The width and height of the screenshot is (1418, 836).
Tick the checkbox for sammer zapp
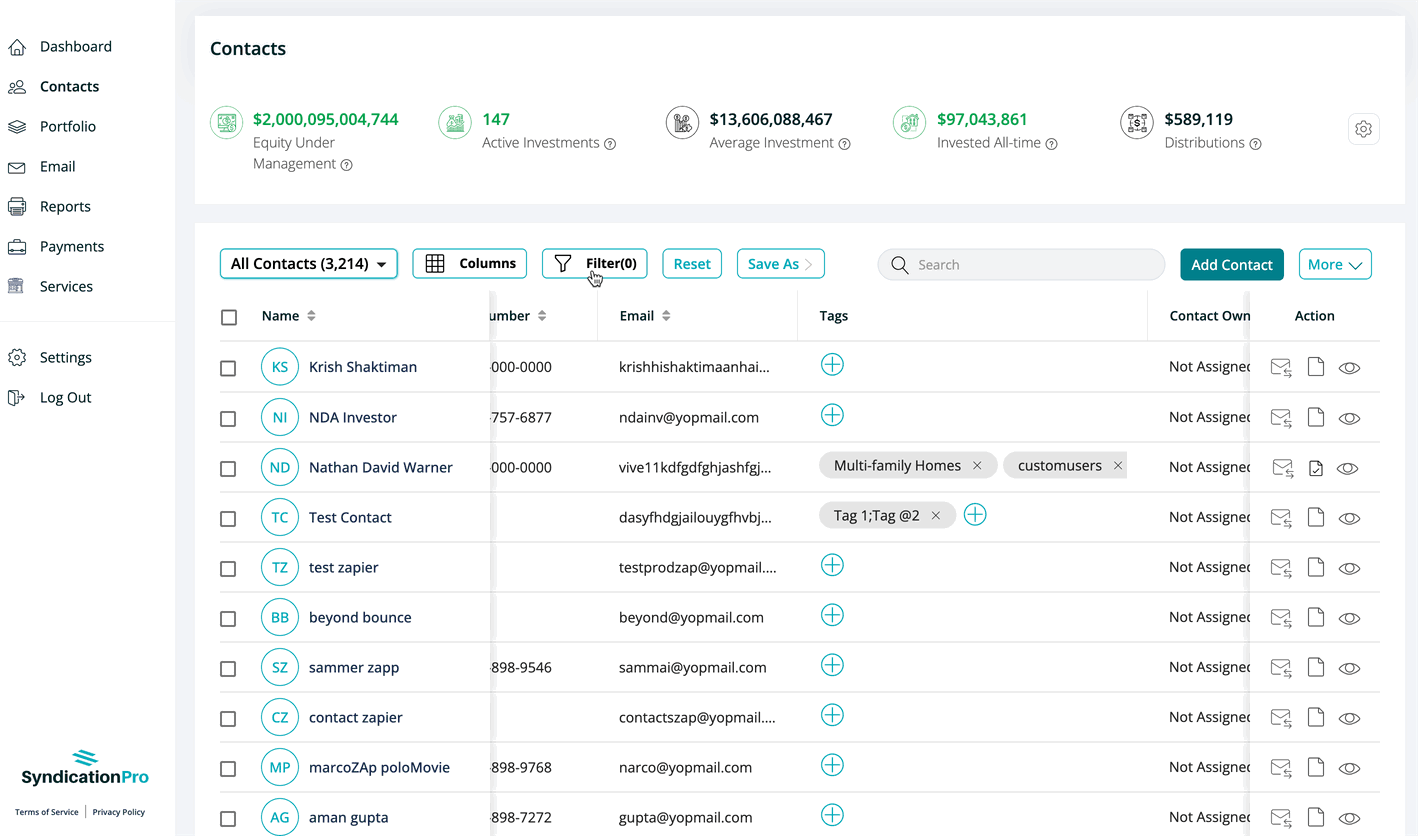point(228,668)
